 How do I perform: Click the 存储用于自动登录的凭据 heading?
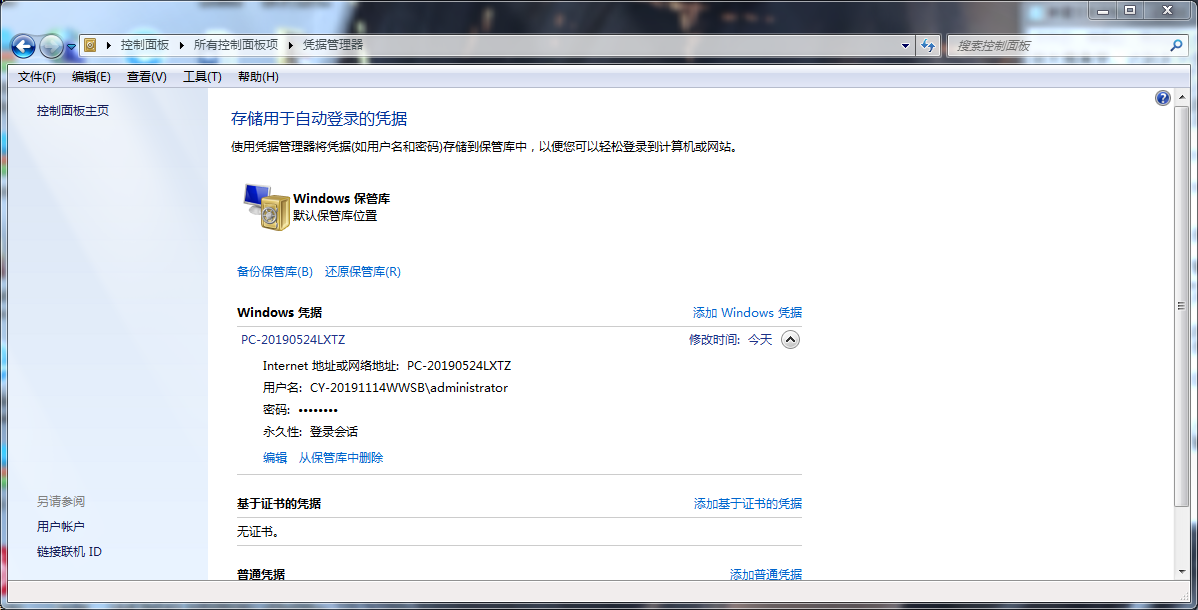coord(319,118)
